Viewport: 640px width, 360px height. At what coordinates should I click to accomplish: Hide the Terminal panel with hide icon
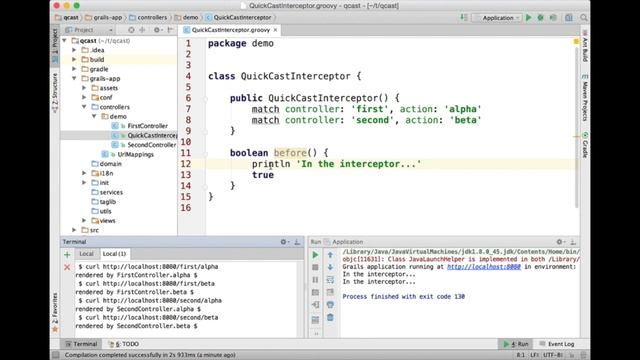point(297,242)
